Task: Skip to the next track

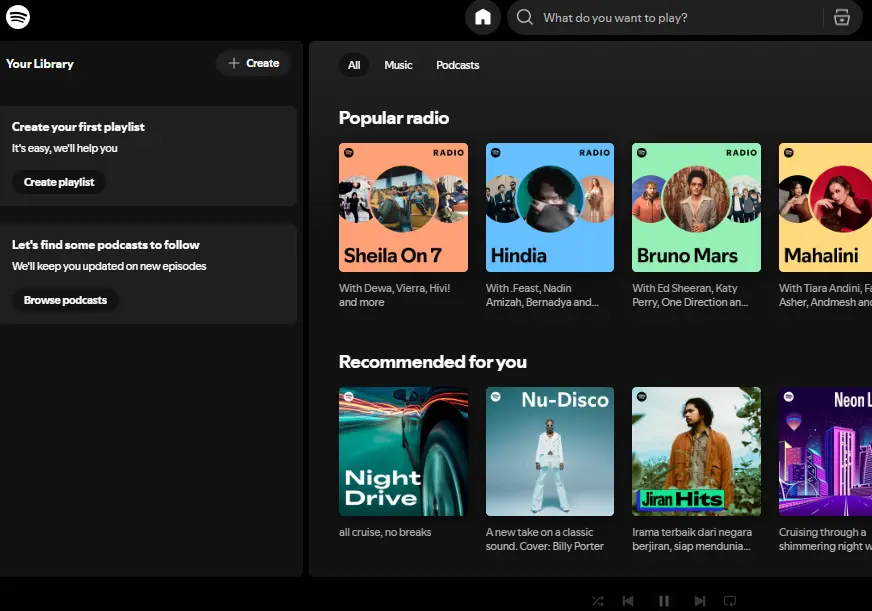Action: click(x=700, y=601)
